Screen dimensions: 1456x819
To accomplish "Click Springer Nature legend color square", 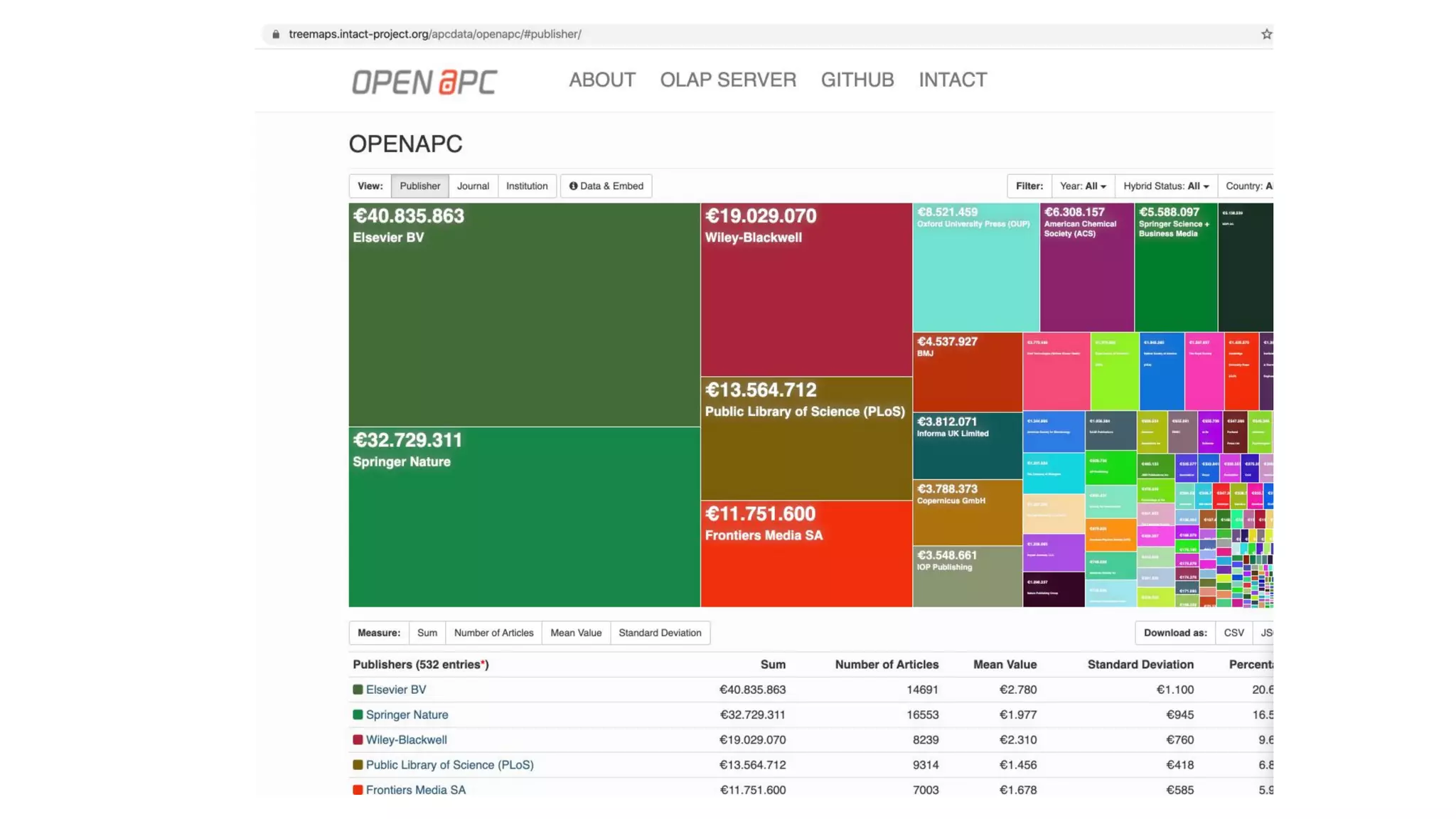I will [358, 714].
